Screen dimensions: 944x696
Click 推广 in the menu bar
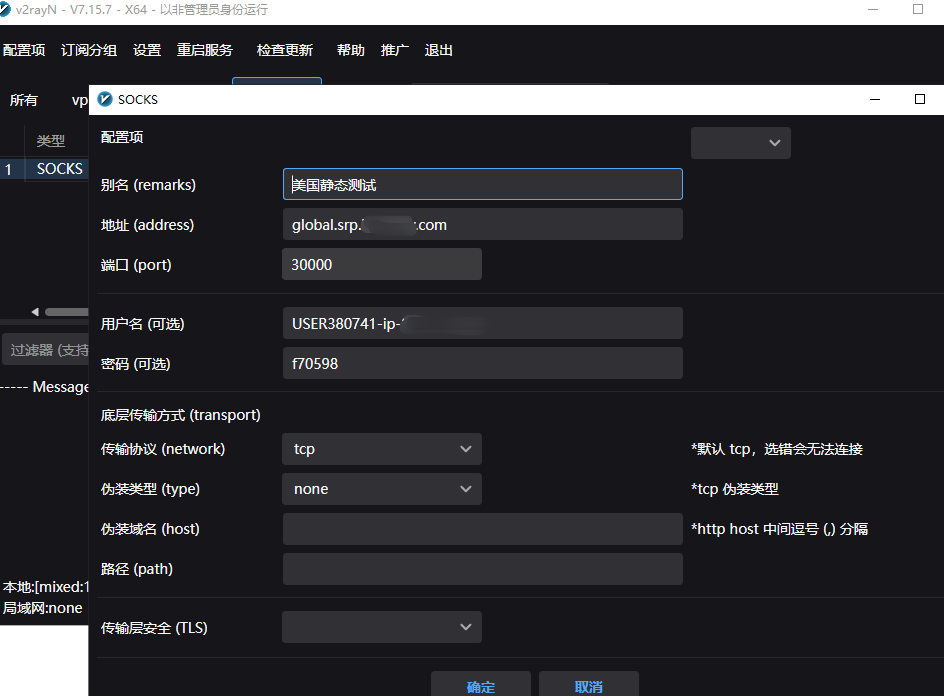point(395,50)
